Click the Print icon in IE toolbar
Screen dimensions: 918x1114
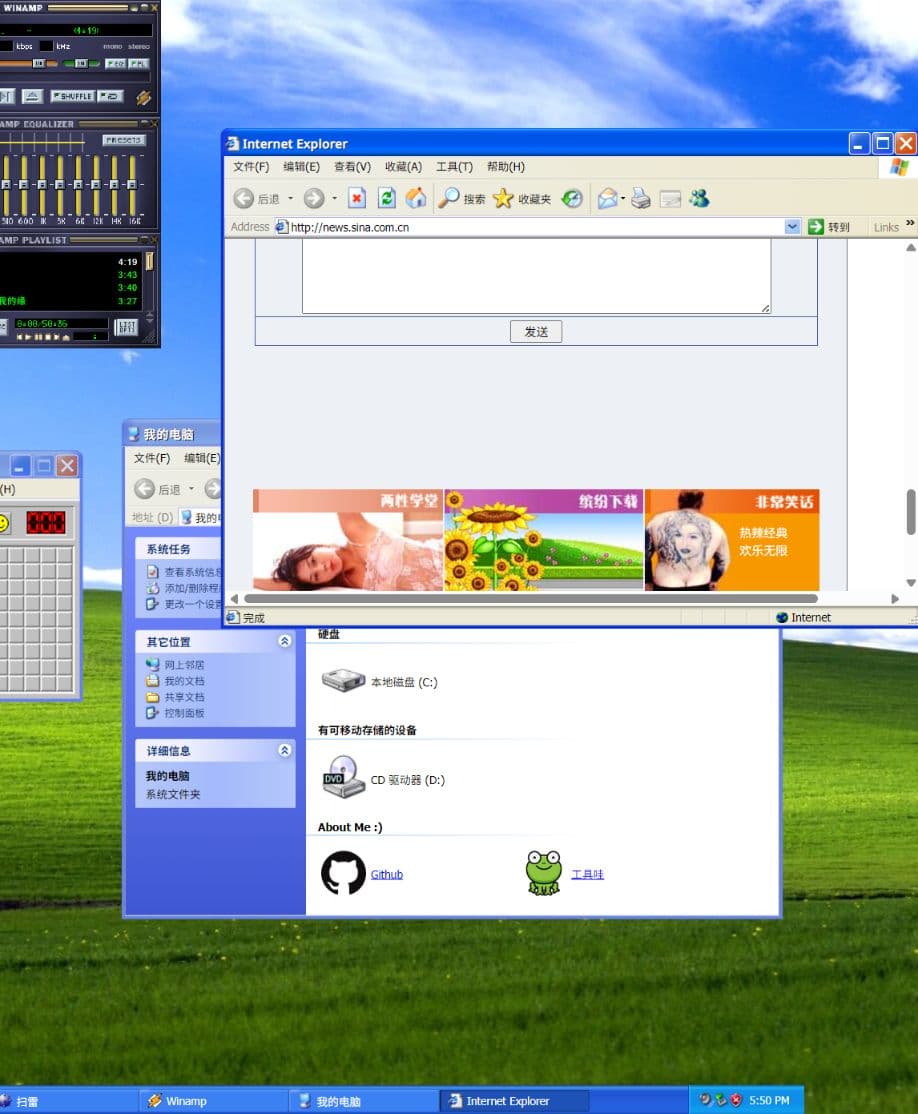(640, 198)
